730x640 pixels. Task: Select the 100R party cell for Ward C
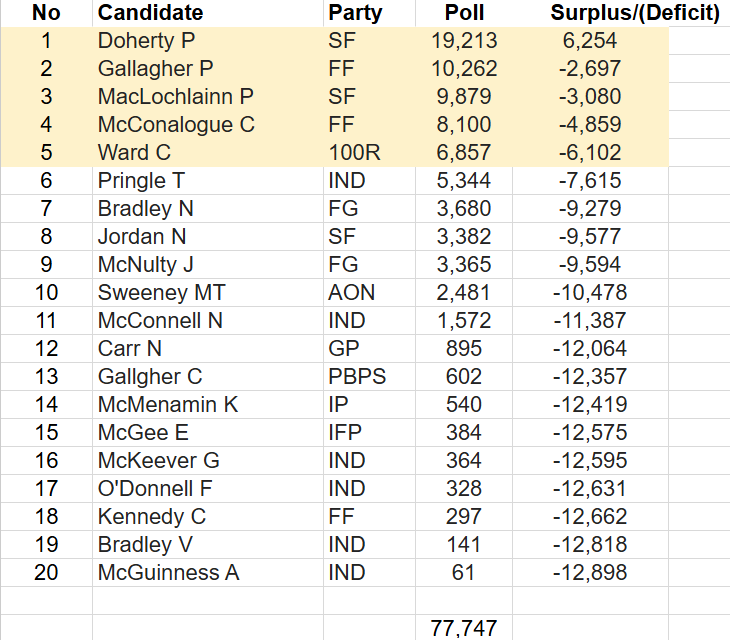coord(369,153)
